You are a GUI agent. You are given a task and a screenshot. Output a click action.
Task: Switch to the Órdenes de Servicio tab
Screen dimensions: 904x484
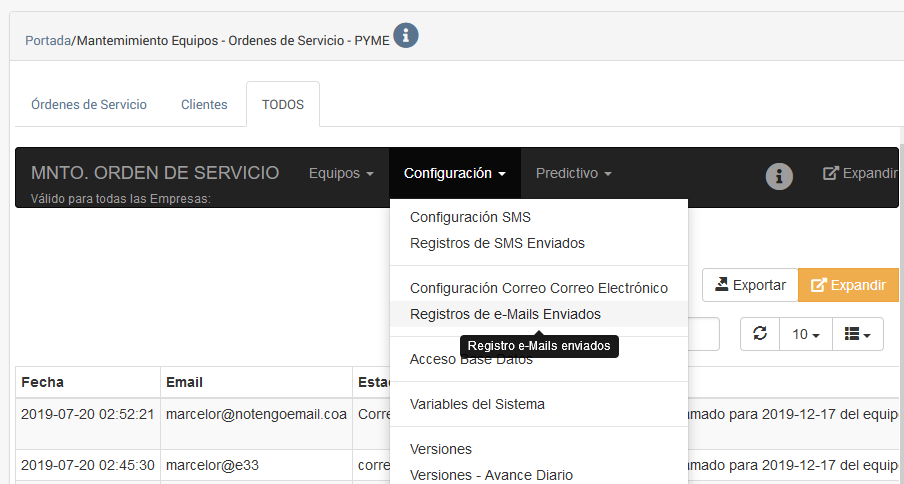89,104
